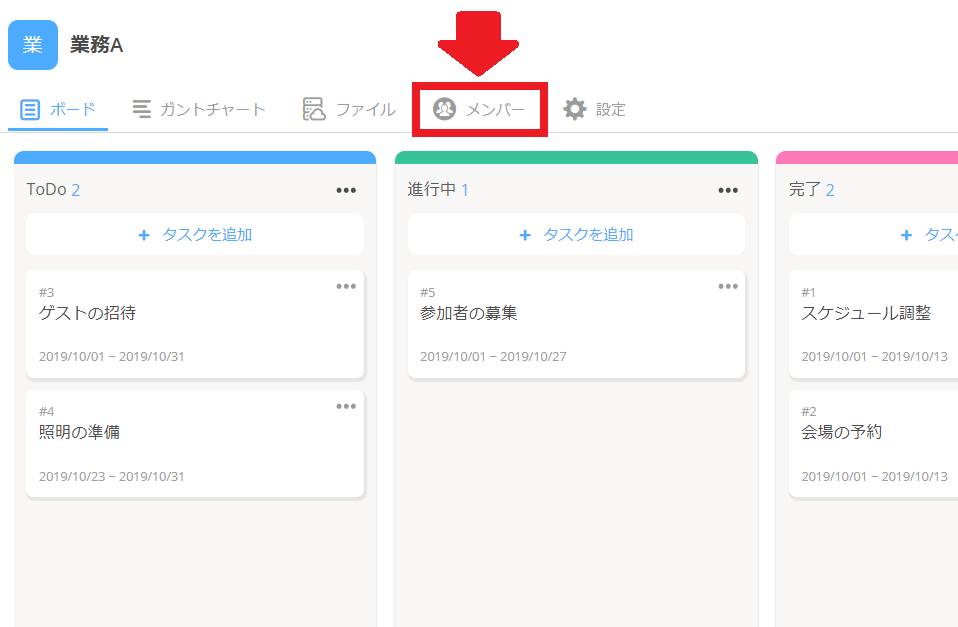Click the Gantt chart icon next to ガントチャート
The width and height of the screenshot is (958, 627).
click(x=143, y=110)
